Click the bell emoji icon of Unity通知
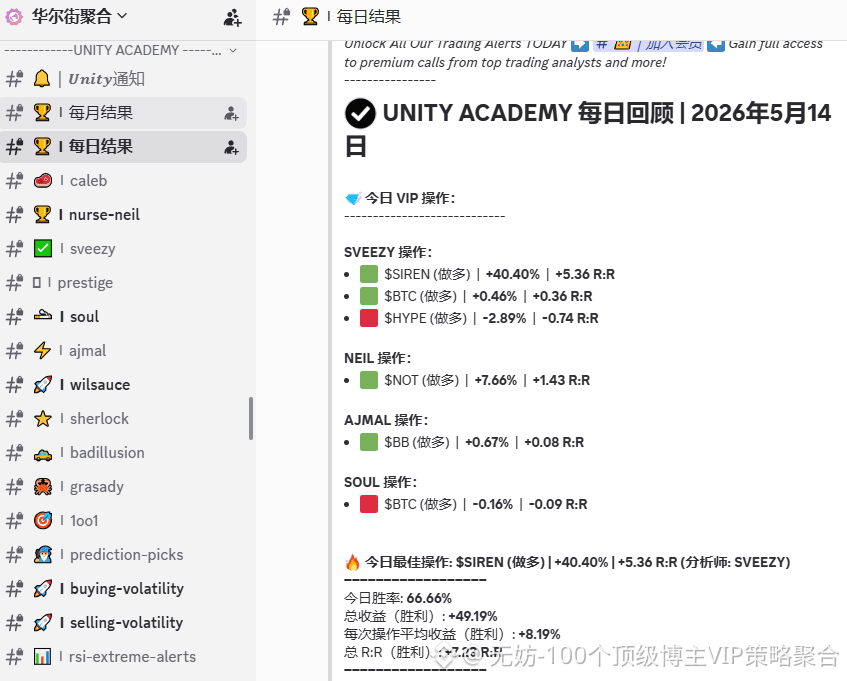The height and width of the screenshot is (681, 847). [42, 79]
